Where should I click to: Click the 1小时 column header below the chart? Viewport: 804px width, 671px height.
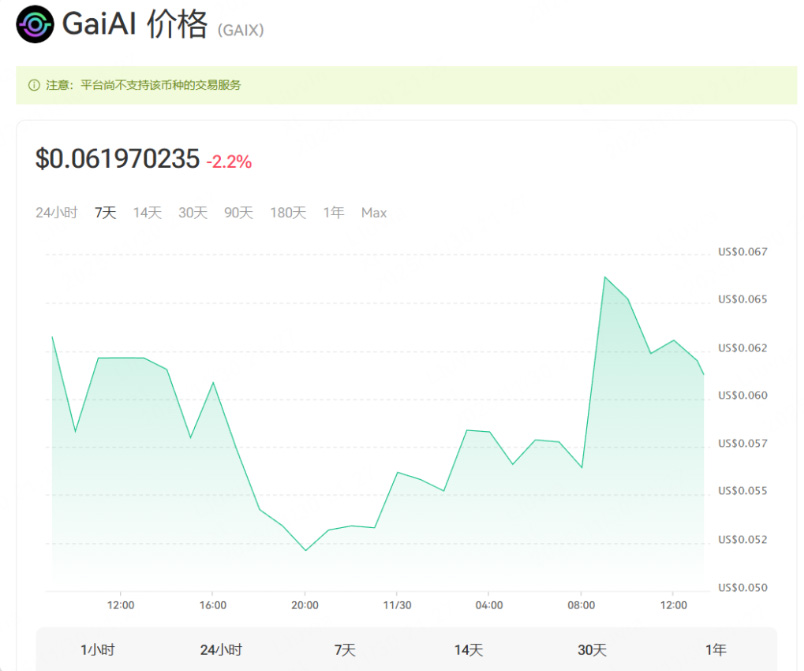(x=98, y=650)
